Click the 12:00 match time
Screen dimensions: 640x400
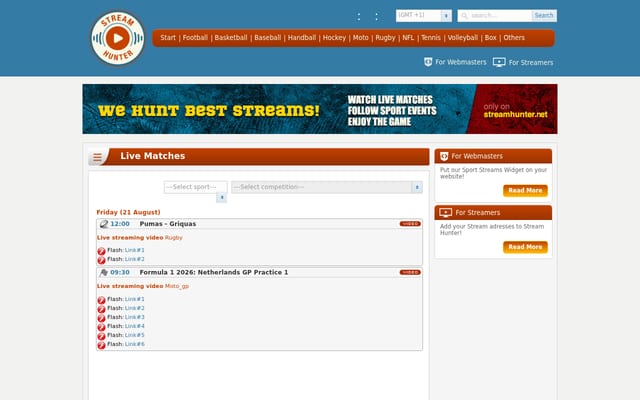120,224
